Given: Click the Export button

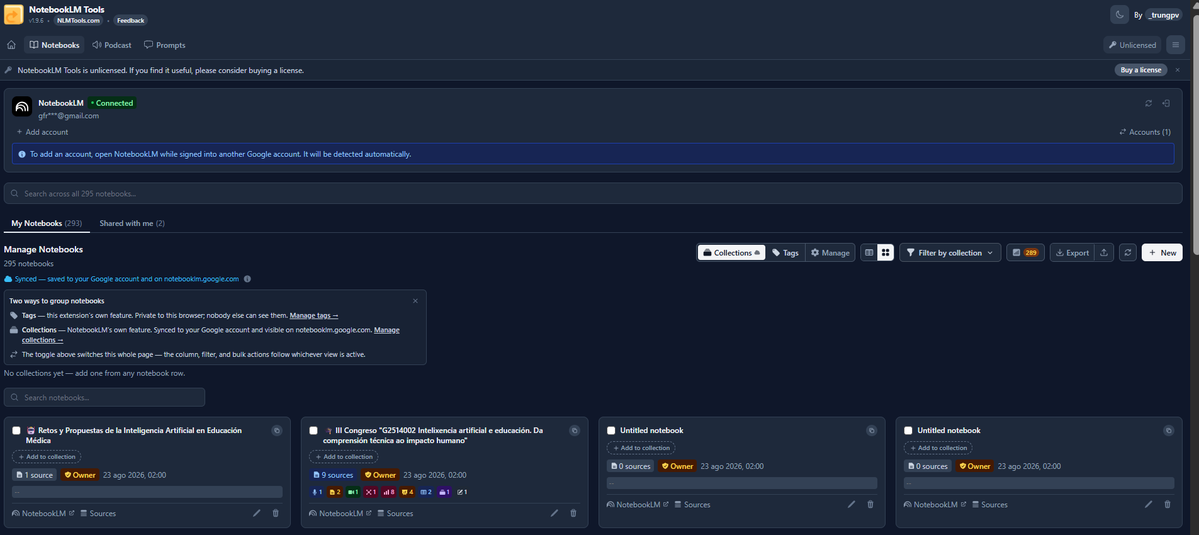Looking at the screenshot, I should point(1072,252).
